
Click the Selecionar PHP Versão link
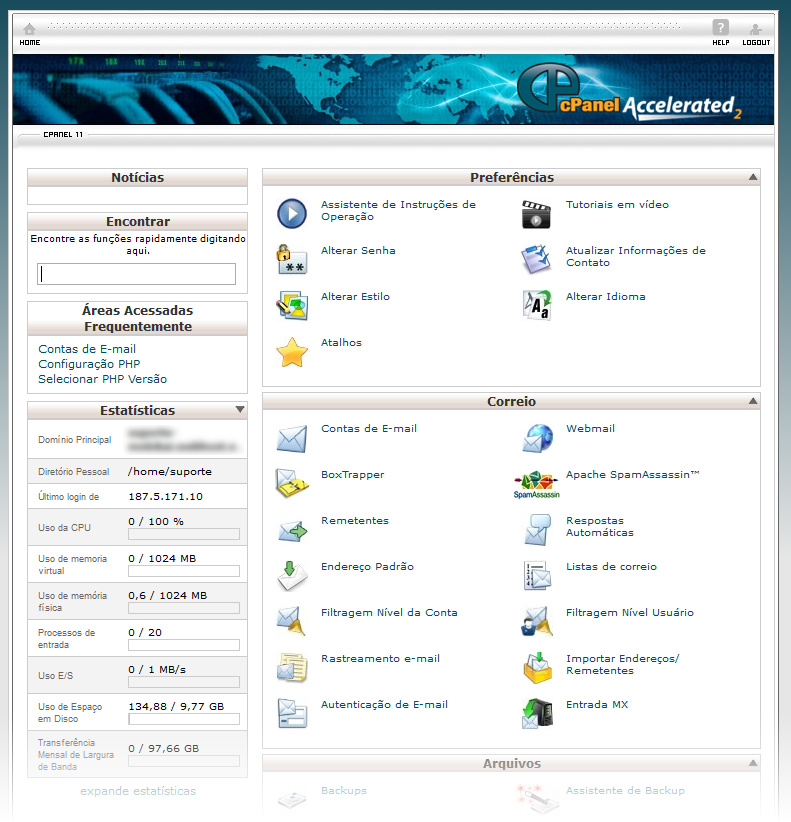[x=102, y=379]
